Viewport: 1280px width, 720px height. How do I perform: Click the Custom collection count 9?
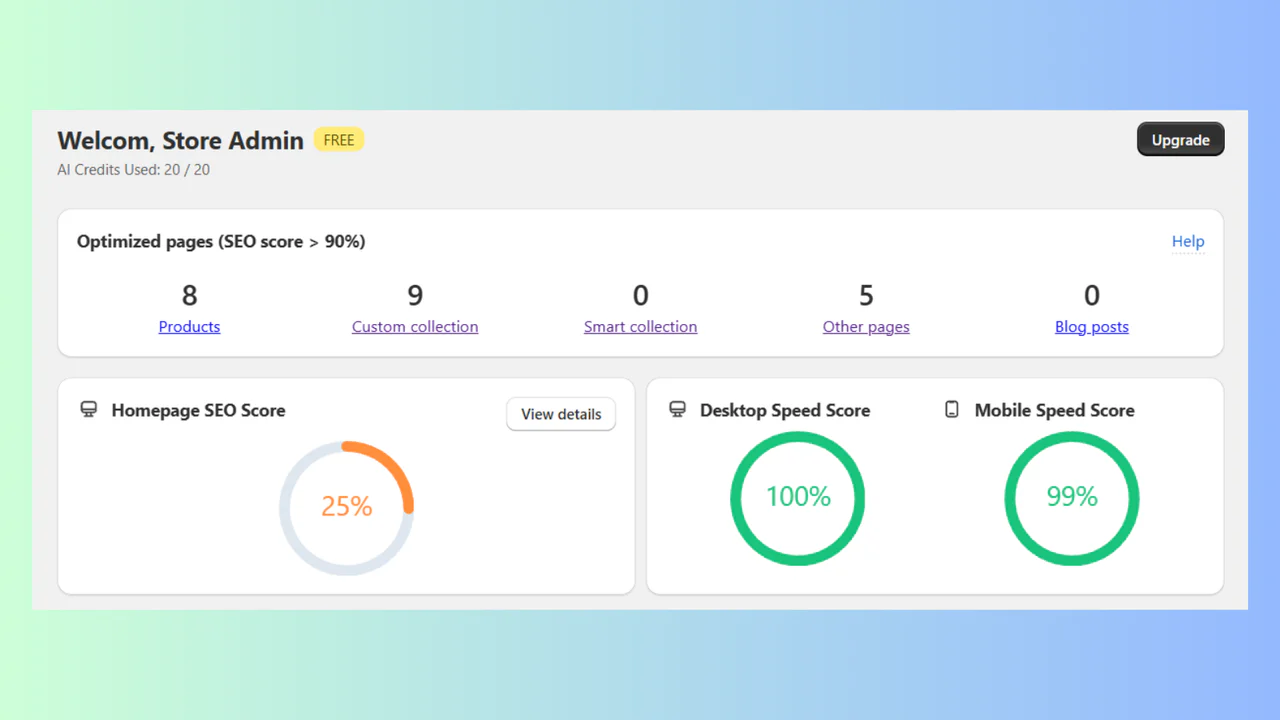tap(415, 295)
